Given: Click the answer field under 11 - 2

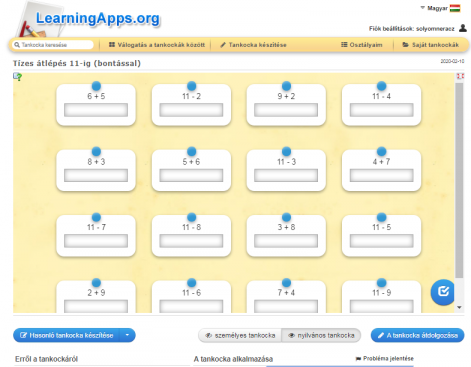Looking at the screenshot, I should point(191,110).
